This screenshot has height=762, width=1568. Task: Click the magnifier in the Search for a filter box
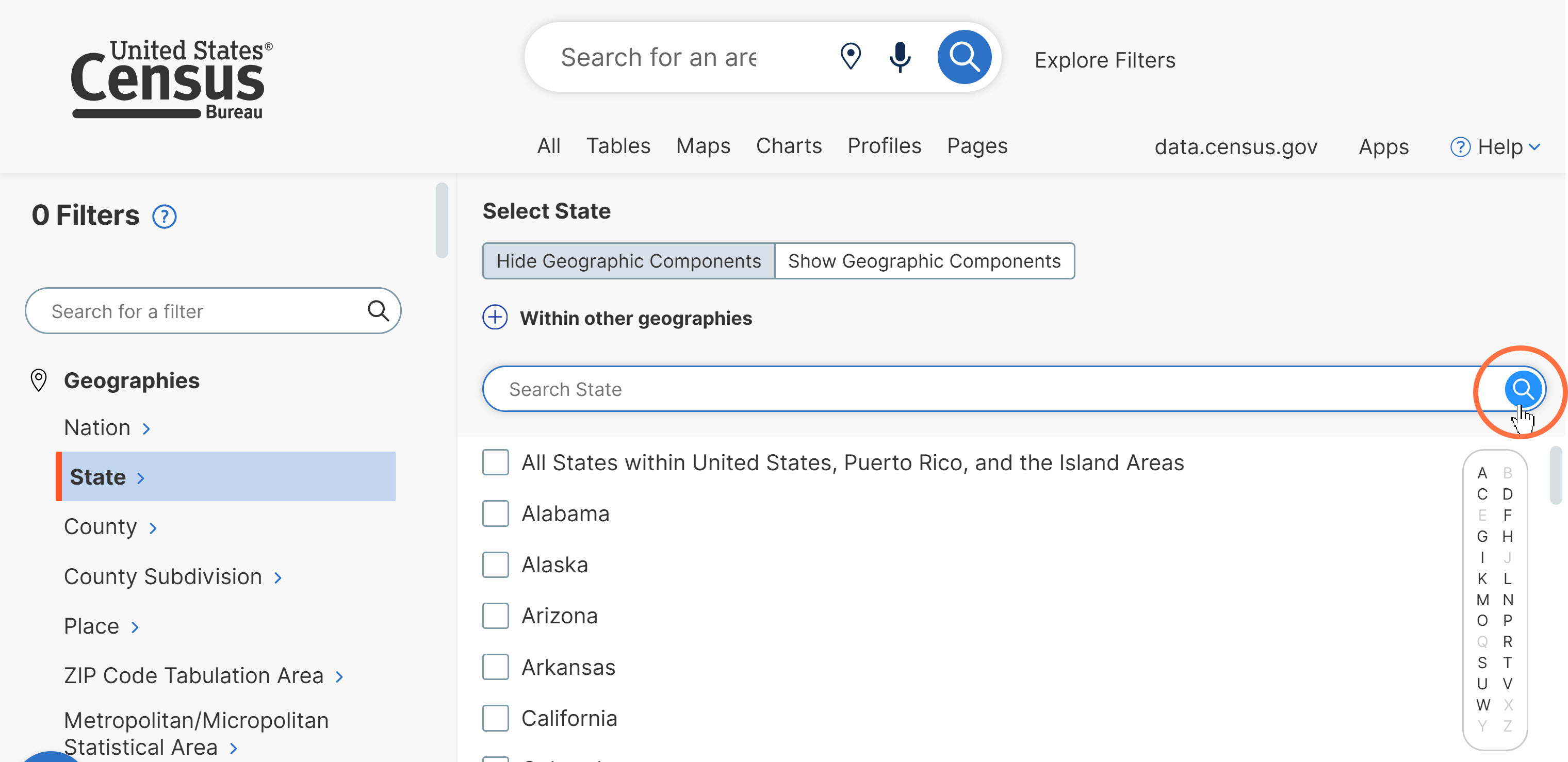[x=378, y=311]
